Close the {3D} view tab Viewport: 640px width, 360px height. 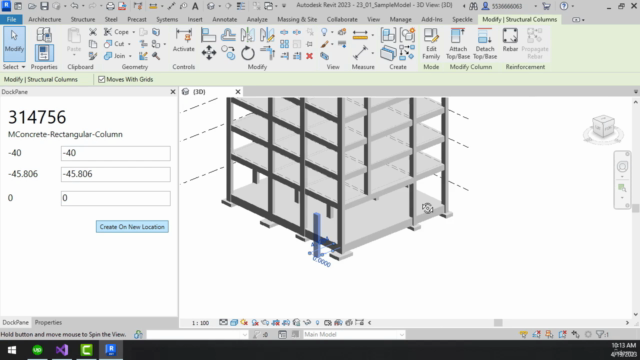[238, 92]
